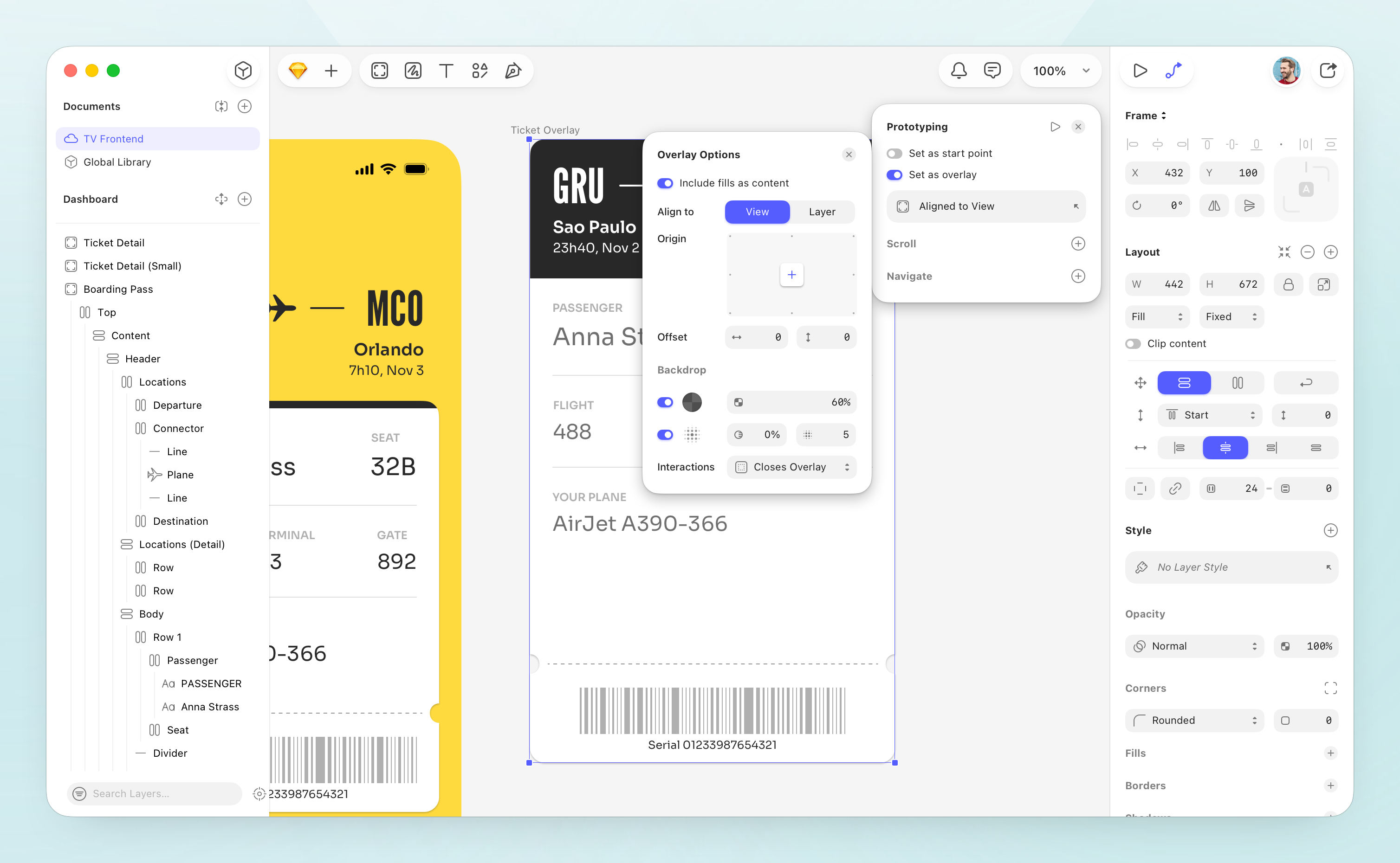Add a new document with plus icon

pyautogui.click(x=244, y=106)
